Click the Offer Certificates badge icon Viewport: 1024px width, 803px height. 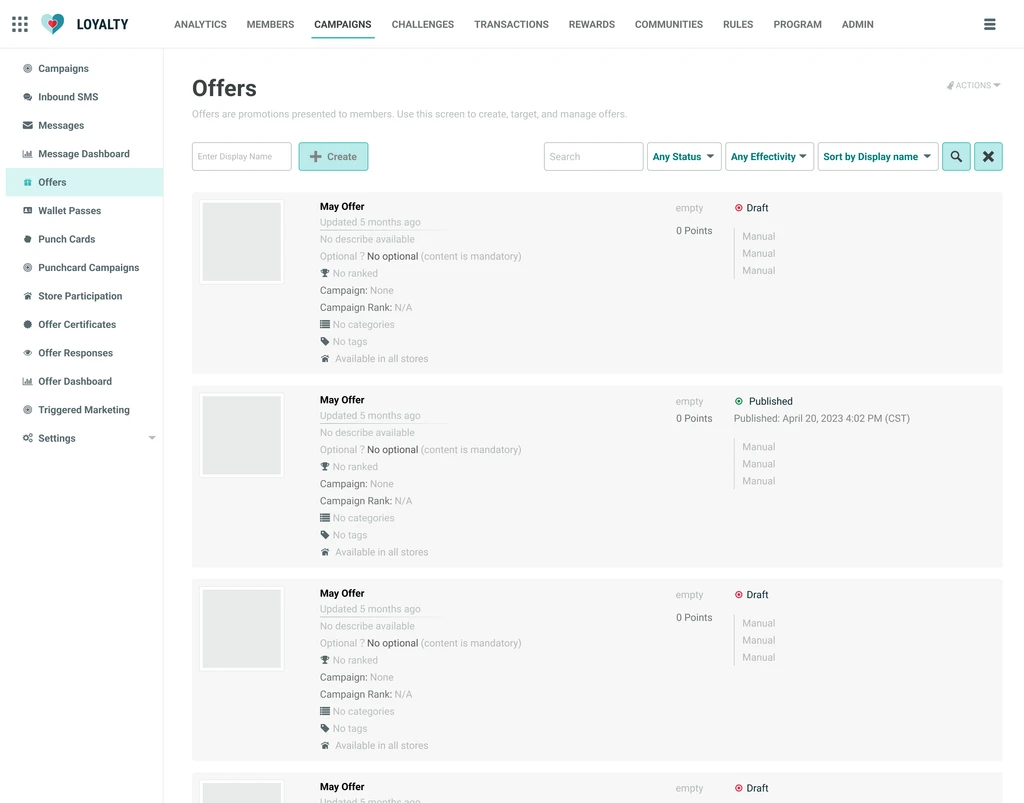(27, 324)
